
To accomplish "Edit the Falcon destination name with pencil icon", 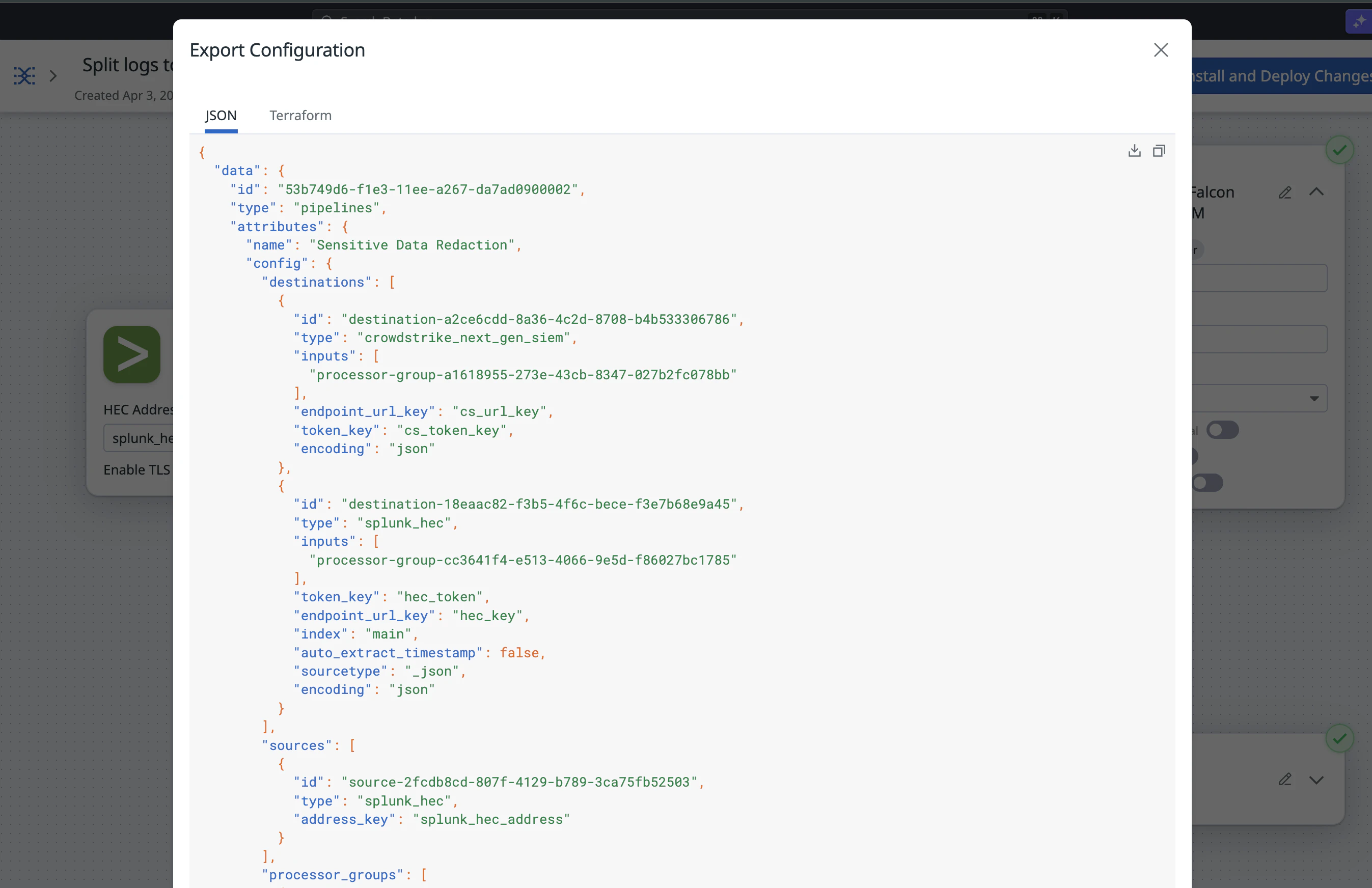I will 1284,192.
